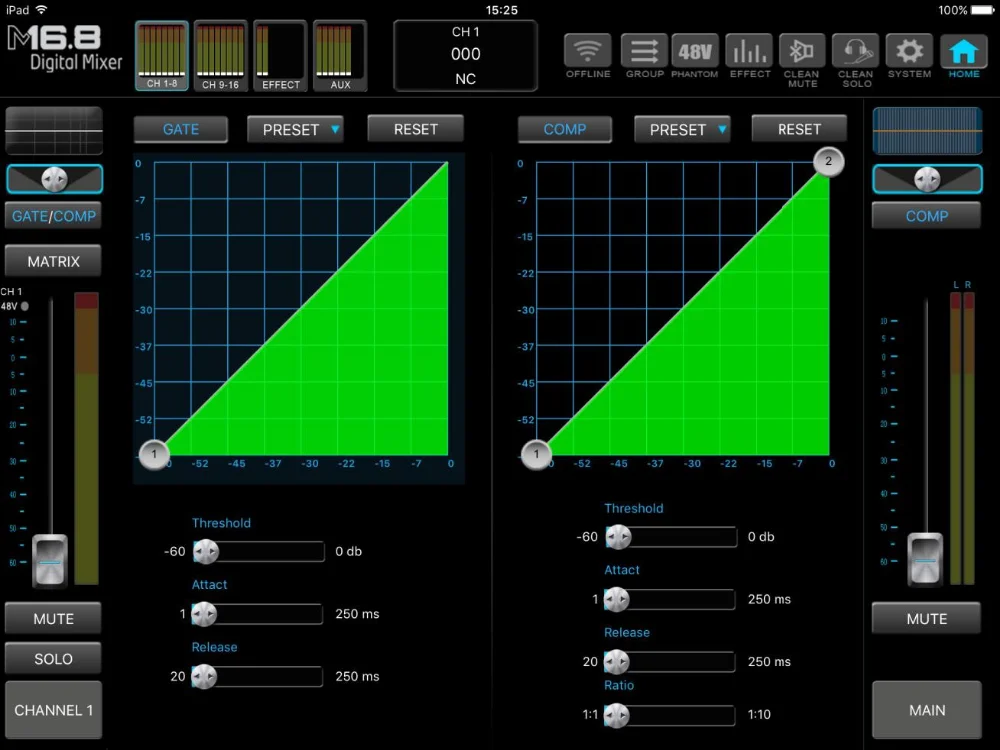Enable the COMP processor on channel
1000x750 pixels.
564,129
